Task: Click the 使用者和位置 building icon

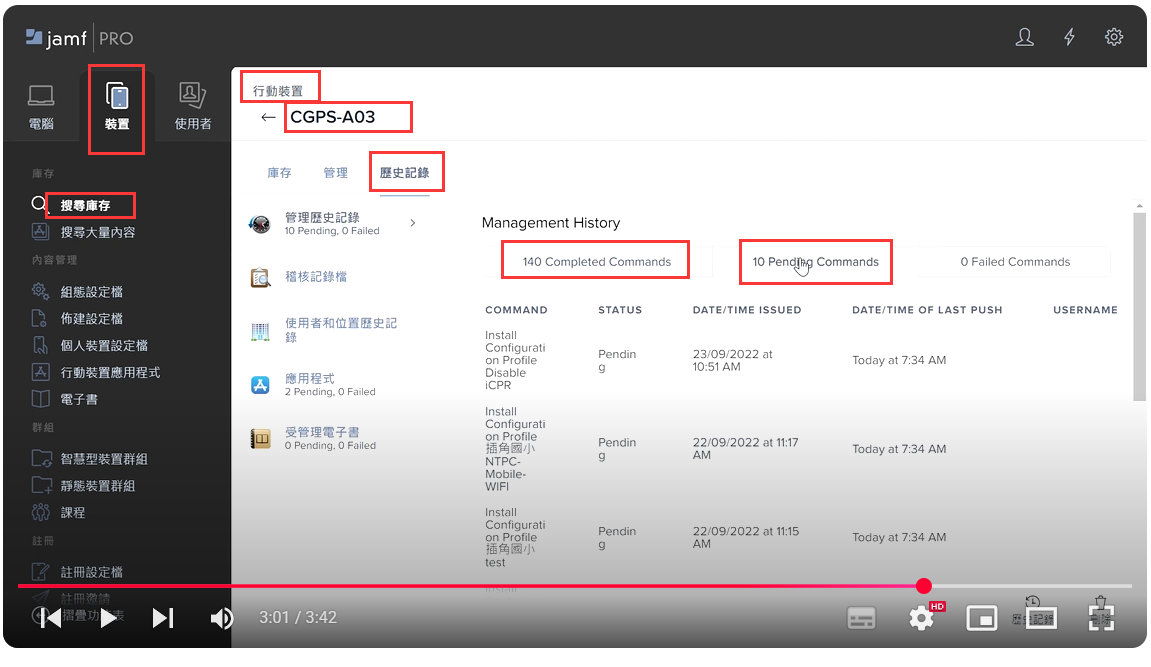Action: click(261, 332)
